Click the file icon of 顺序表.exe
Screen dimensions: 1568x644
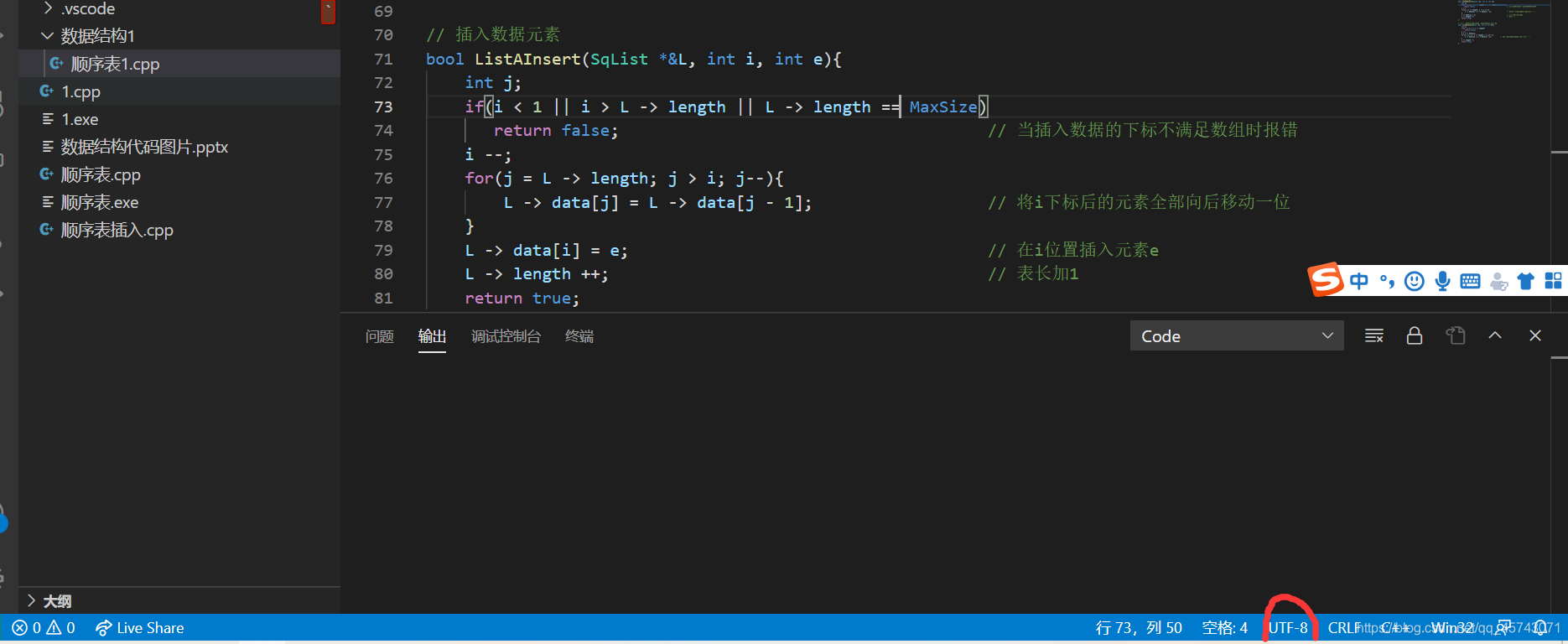(x=48, y=202)
